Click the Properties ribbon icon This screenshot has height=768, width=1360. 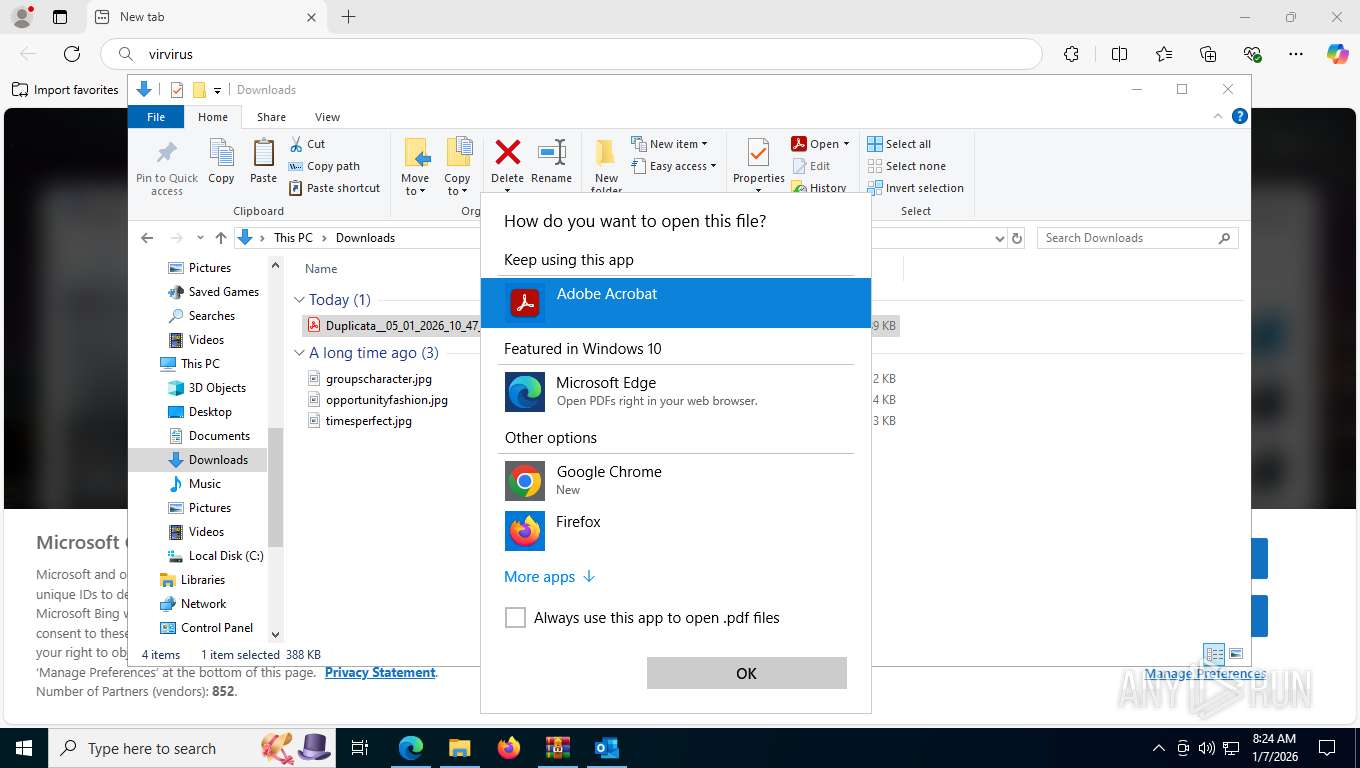pyautogui.click(x=758, y=154)
